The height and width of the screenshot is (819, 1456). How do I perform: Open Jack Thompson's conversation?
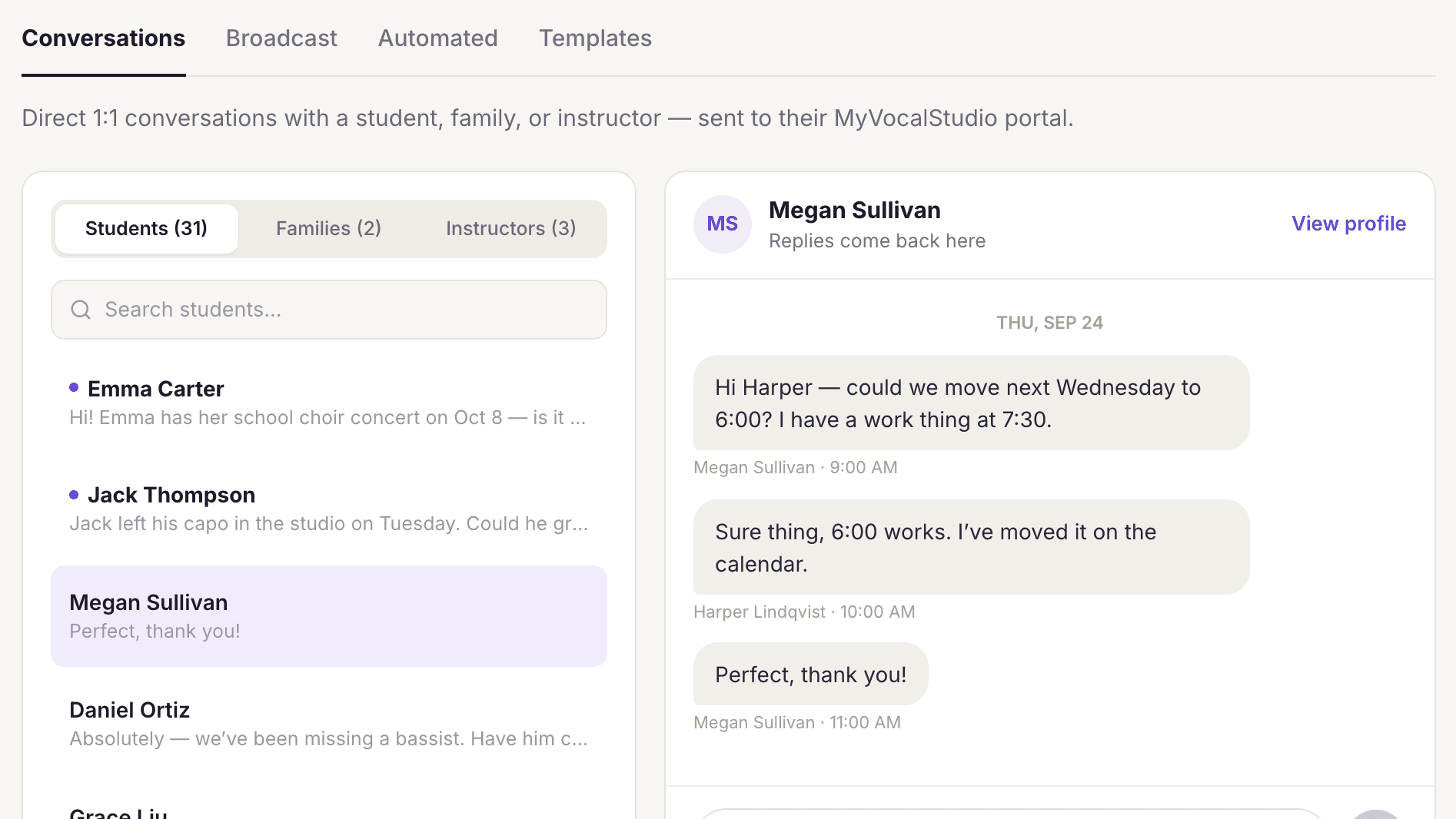[329, 509]
